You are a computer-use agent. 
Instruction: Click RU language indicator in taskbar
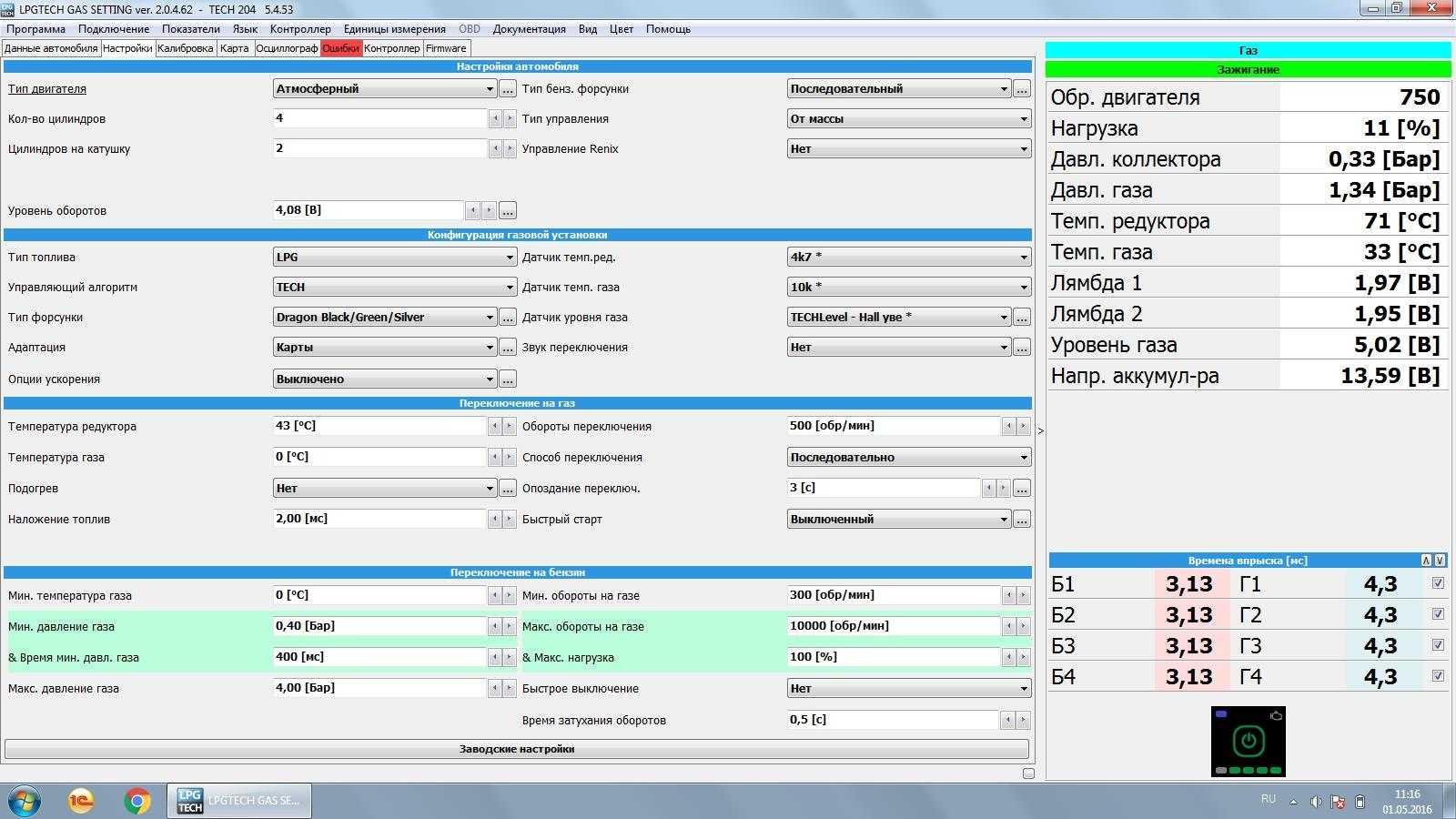tap(1269, 799)
